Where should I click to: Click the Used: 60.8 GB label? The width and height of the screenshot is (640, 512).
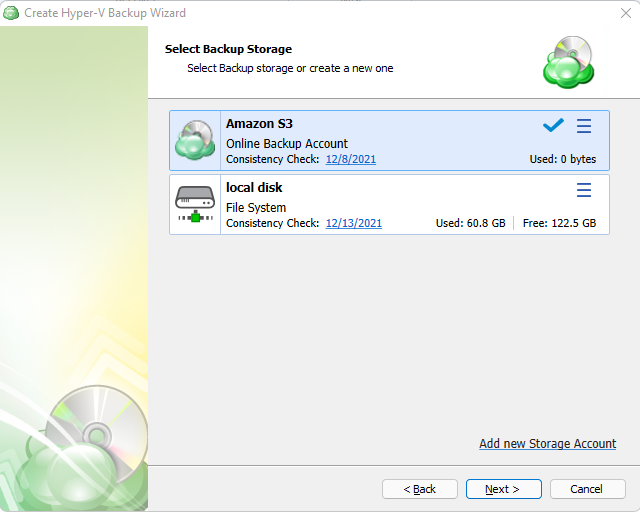[470, 223]
